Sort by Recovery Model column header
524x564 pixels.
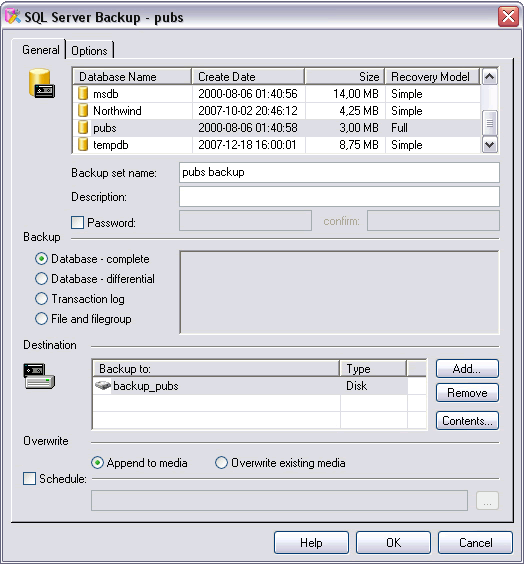432,77
